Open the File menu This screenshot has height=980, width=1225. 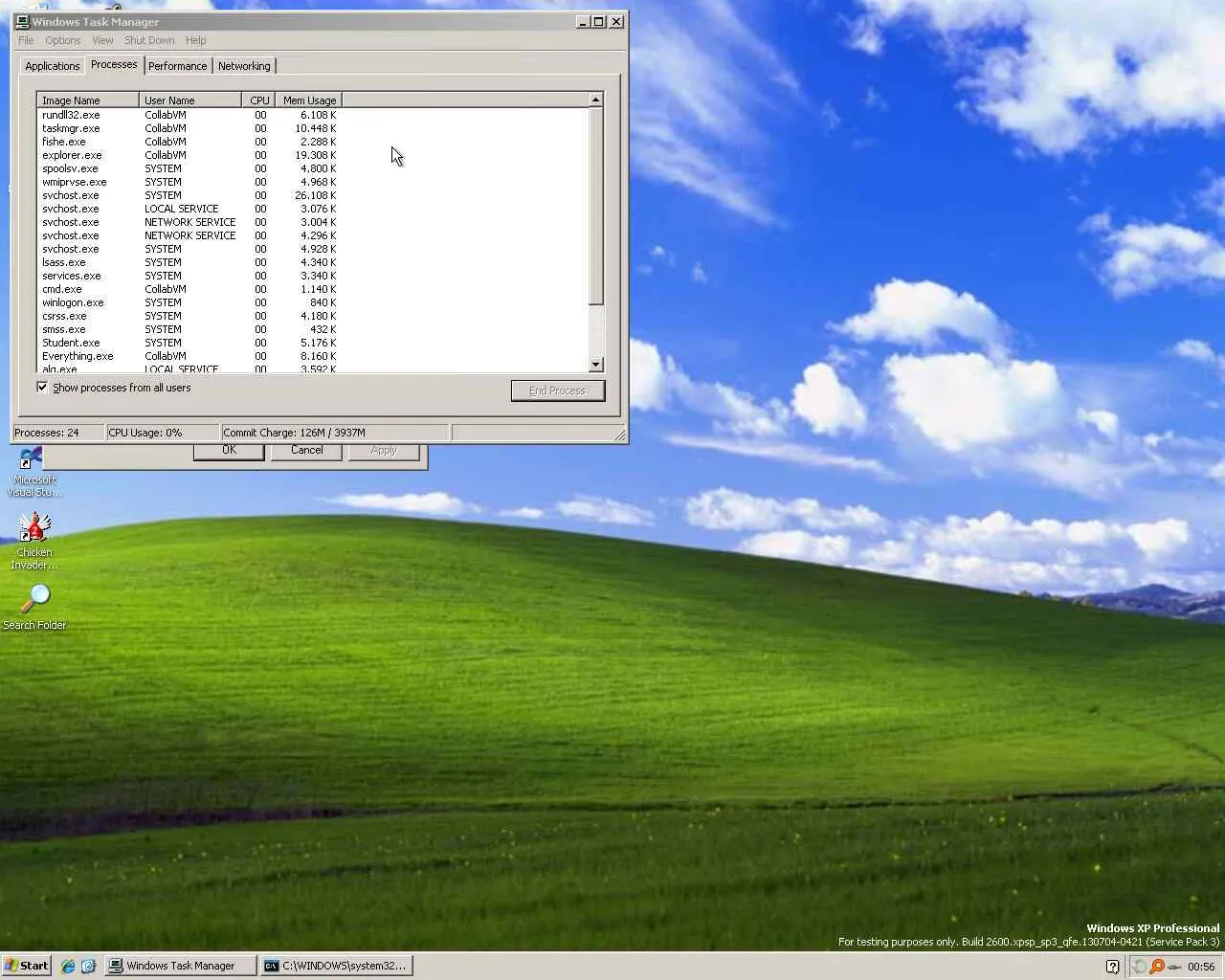[26, 40]
